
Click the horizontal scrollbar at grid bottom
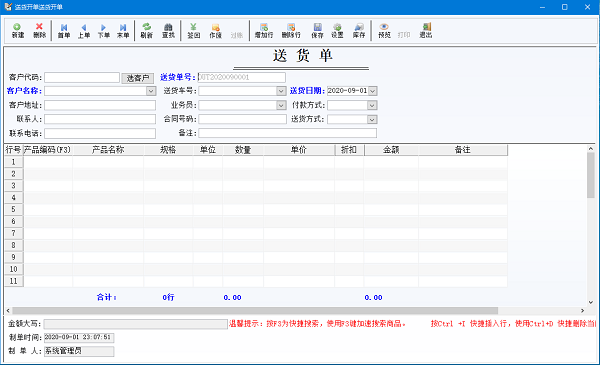coord(255,311)
